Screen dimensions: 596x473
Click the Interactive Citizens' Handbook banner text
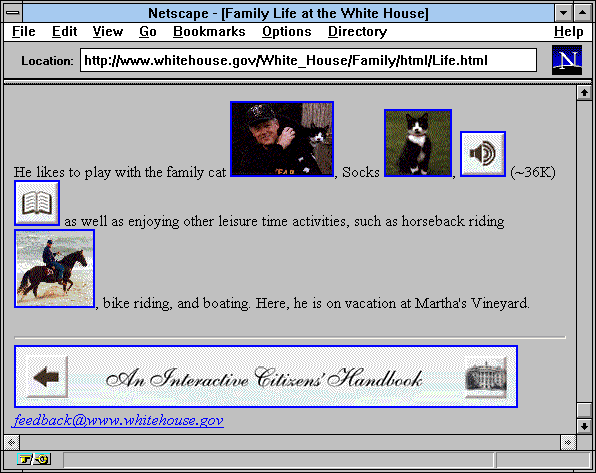pos(264,378)
